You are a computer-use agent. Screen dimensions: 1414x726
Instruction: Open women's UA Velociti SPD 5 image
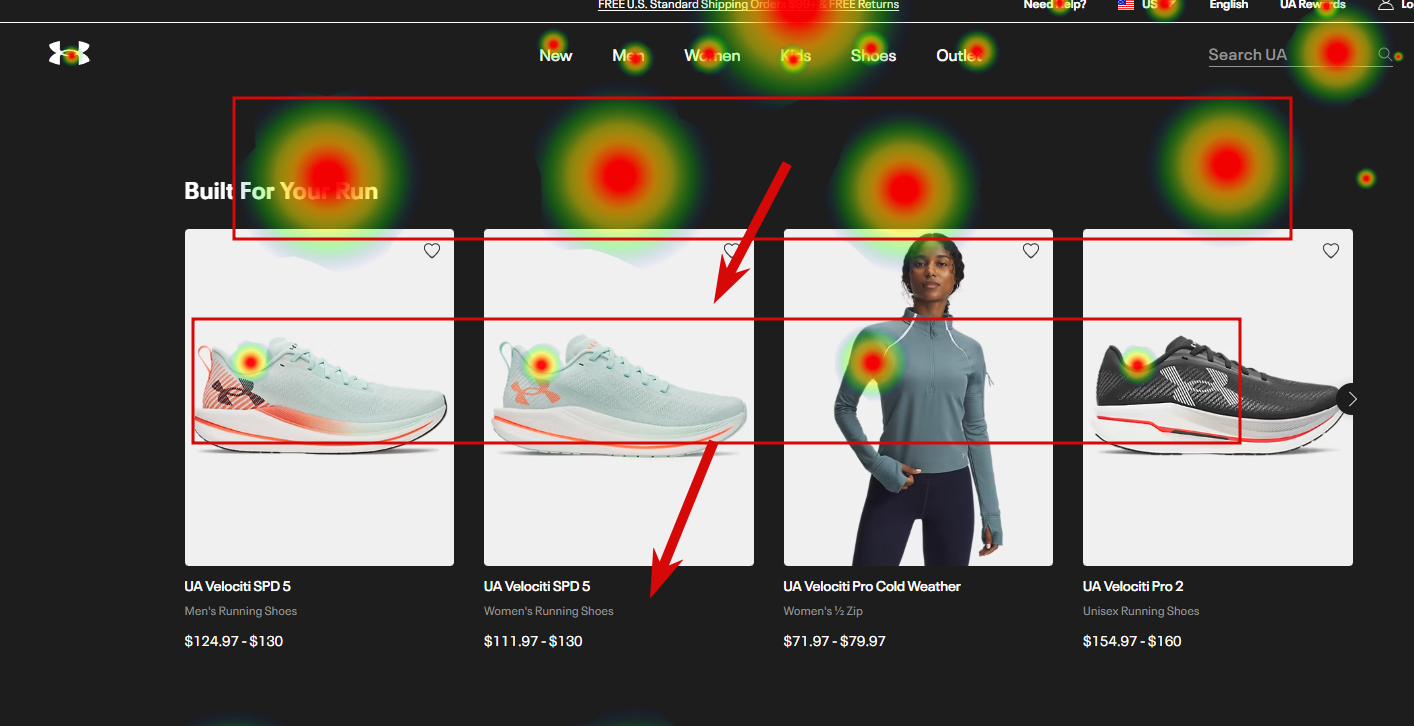pos(619,397)
